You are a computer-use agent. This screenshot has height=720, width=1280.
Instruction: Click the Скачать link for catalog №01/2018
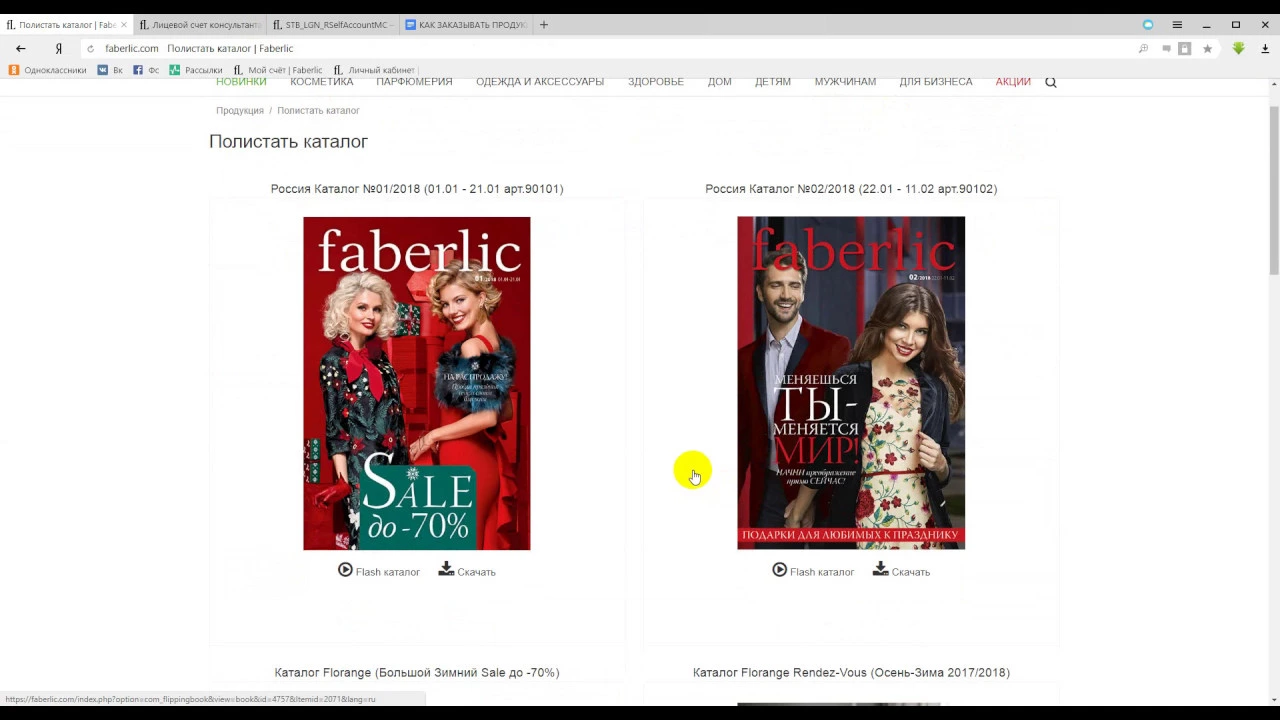point(476,572)
